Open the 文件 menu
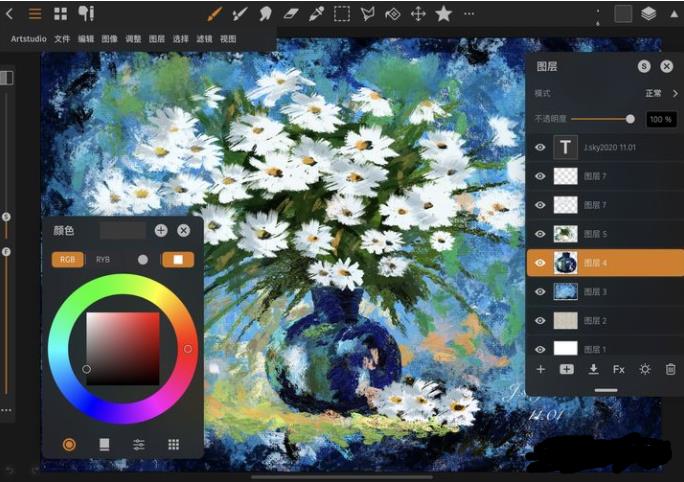Image resolution: width=684 pixels, height=482 pixels. pyautogui.click(x=62, y=39)
